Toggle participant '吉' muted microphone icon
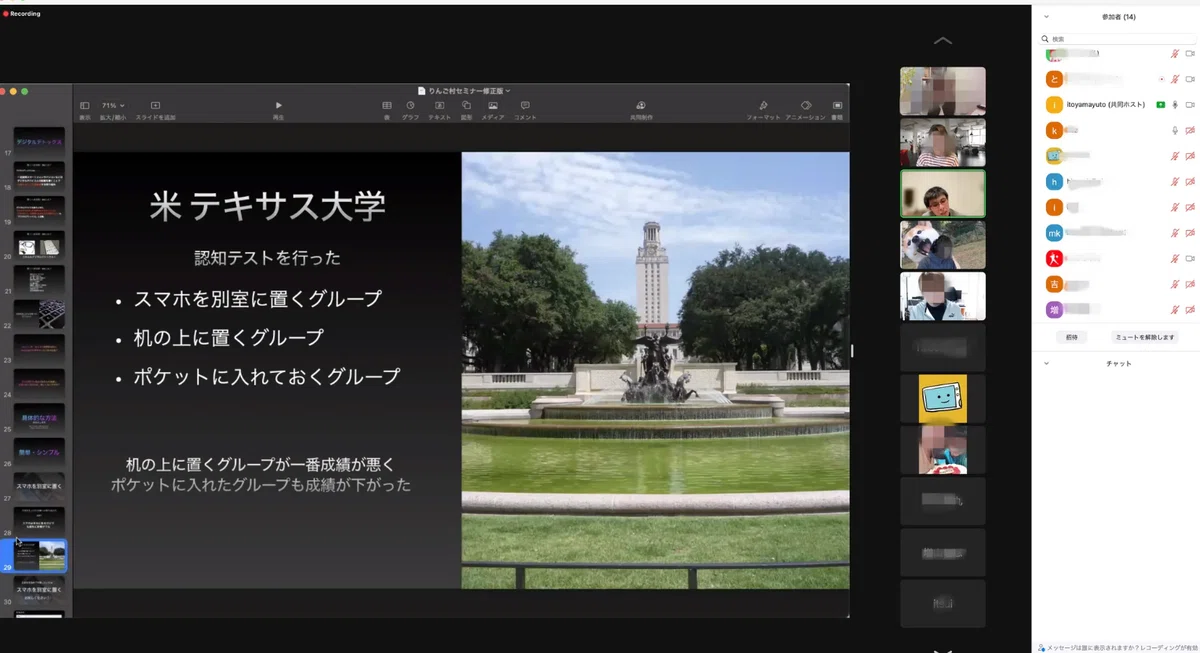Image resolution: width=1200 pixels, height=653 pixels. point(1175,284)
